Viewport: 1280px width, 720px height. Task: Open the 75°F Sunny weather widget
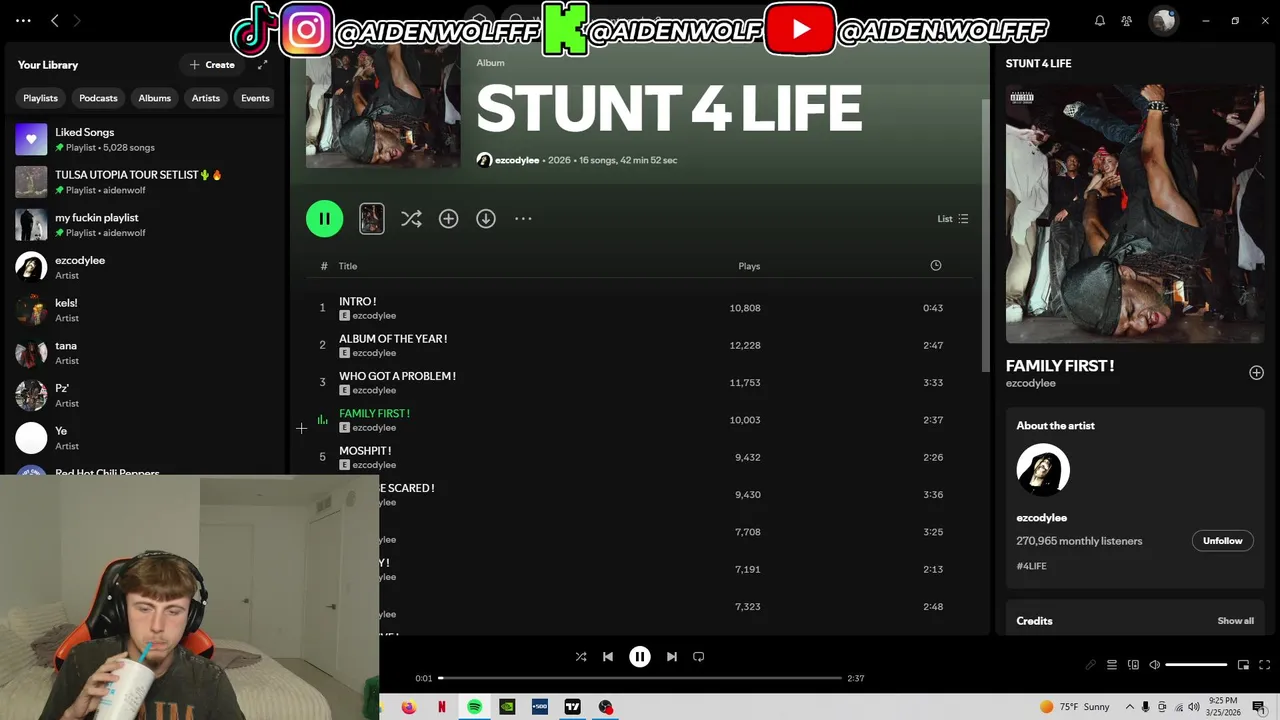pyautogui.click(x=1075, y=707)
